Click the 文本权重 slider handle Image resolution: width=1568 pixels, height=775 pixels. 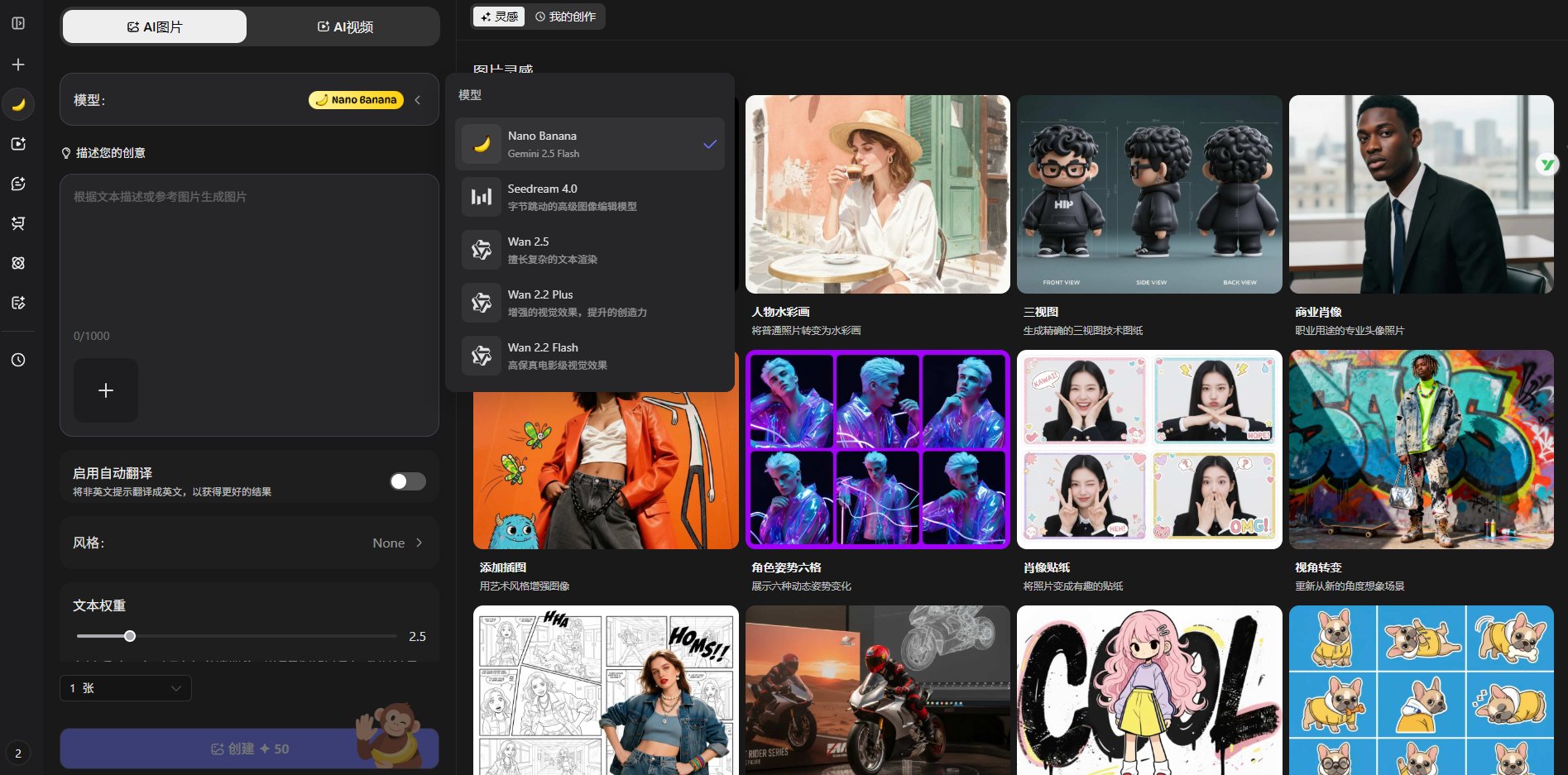pyautogui.click(x=130, y=636)
